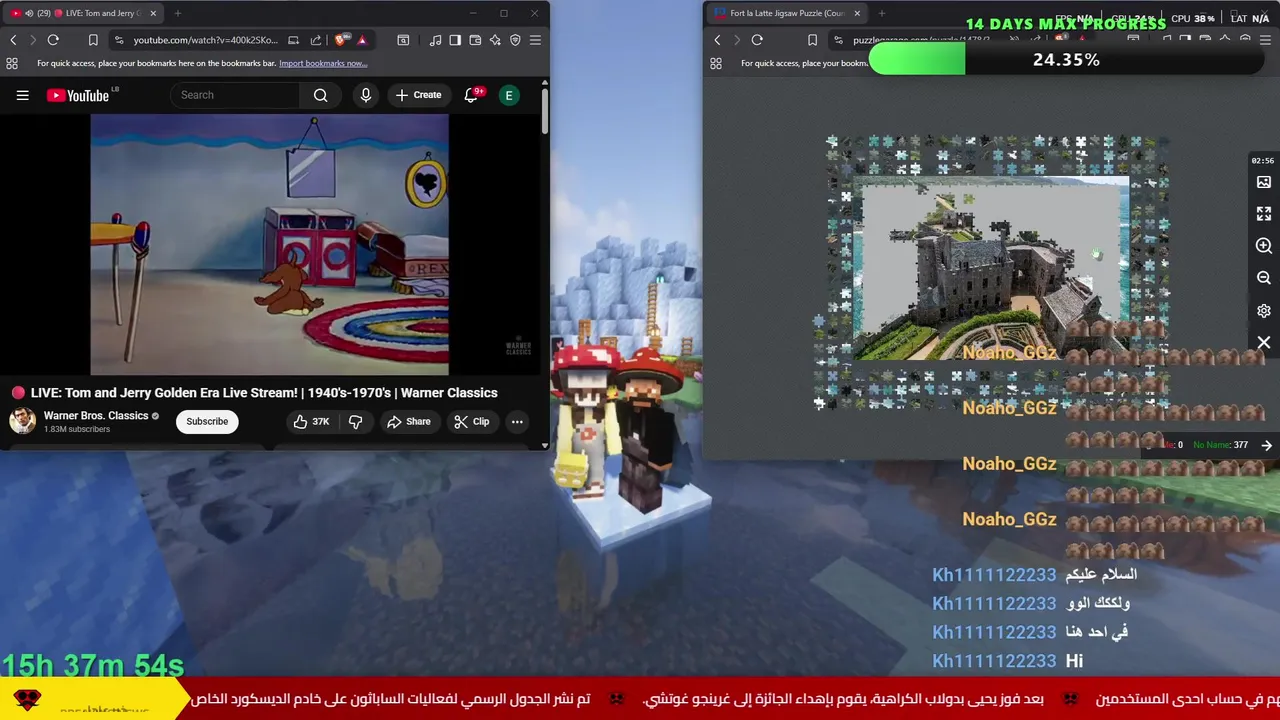Toggle fullscreen for the jigsaw puzzle

click(1264, 214)
